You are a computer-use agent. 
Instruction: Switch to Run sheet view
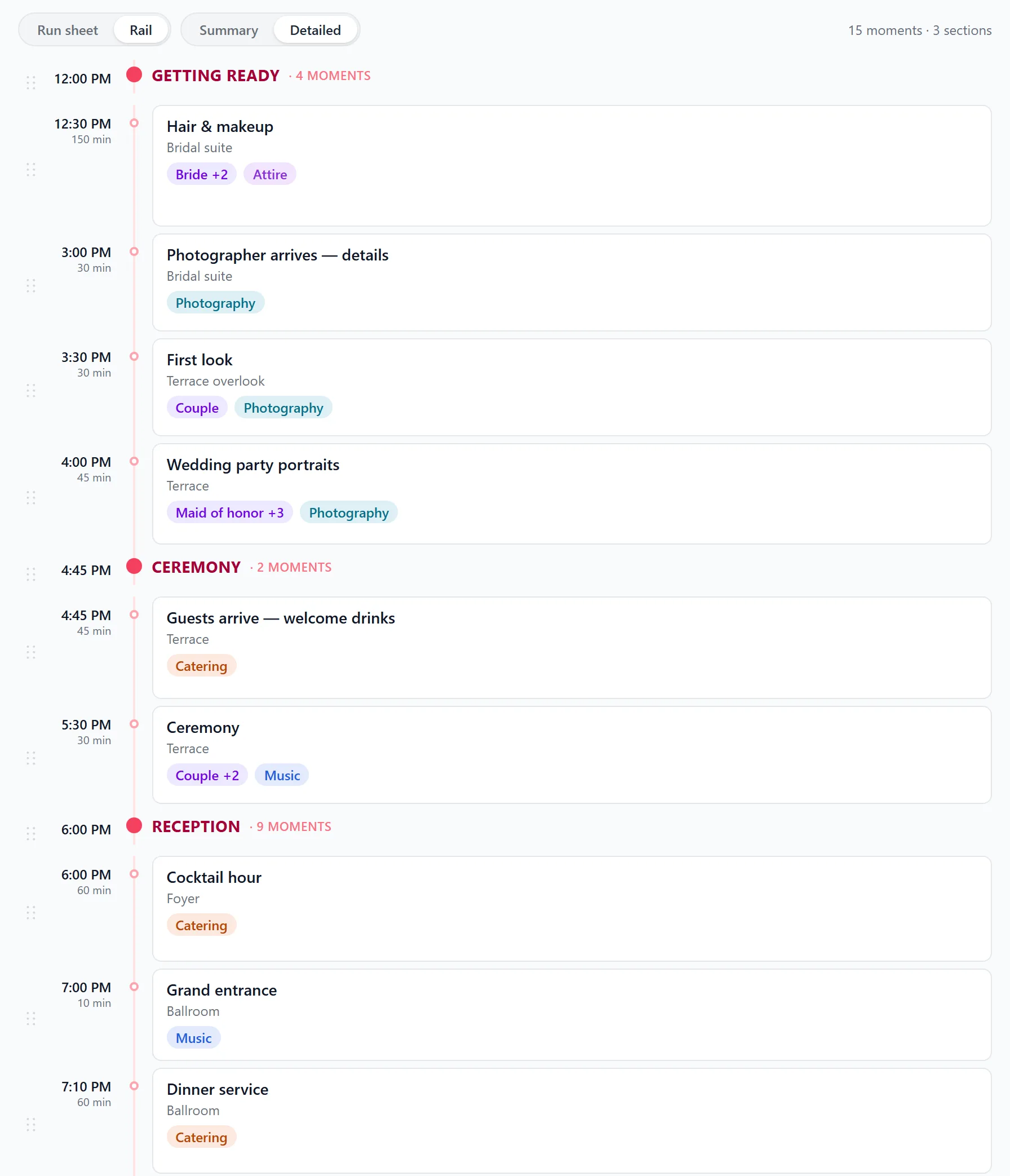tap(68, 30)
